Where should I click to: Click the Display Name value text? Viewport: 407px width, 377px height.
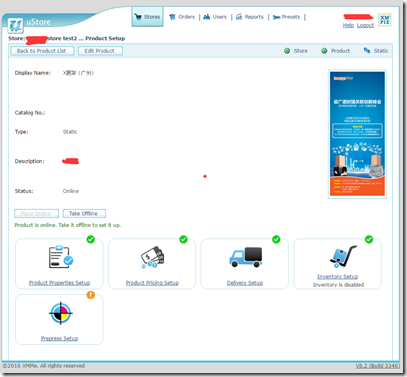click(x=78, y=73)
